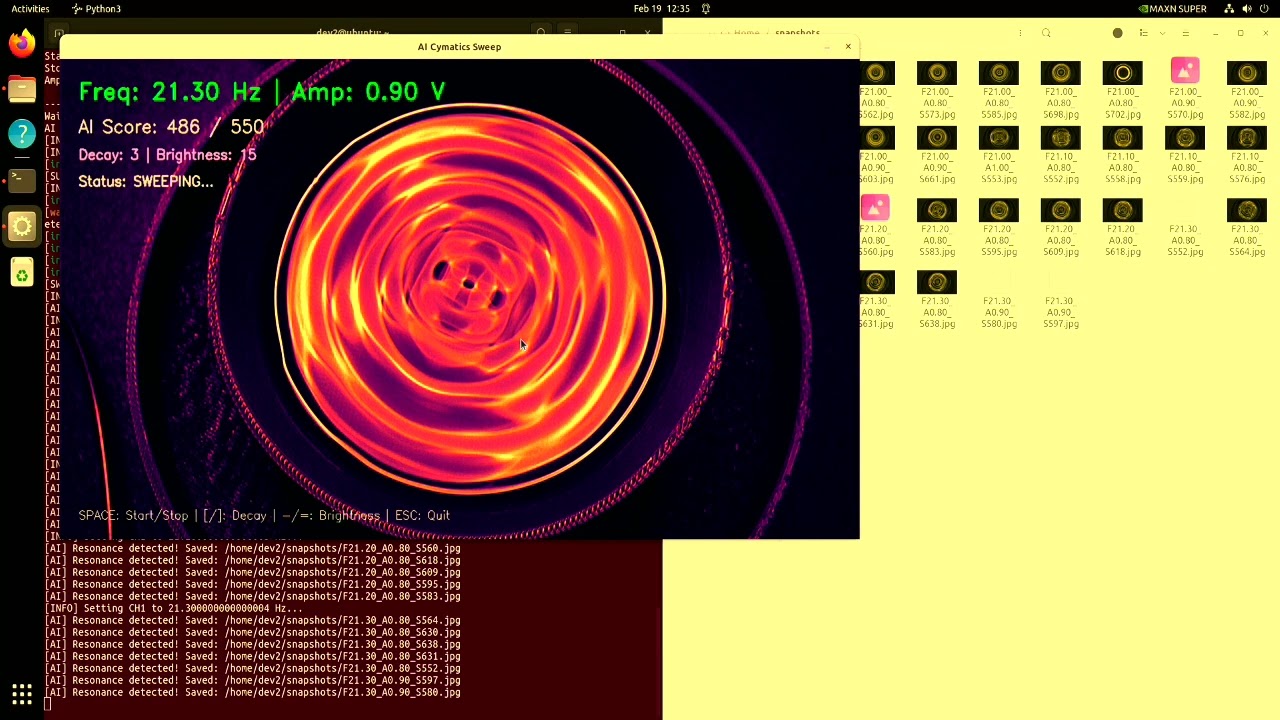
Task: Open the Files app in the dock
Action: pyautogui.click(x=22, y=89)
